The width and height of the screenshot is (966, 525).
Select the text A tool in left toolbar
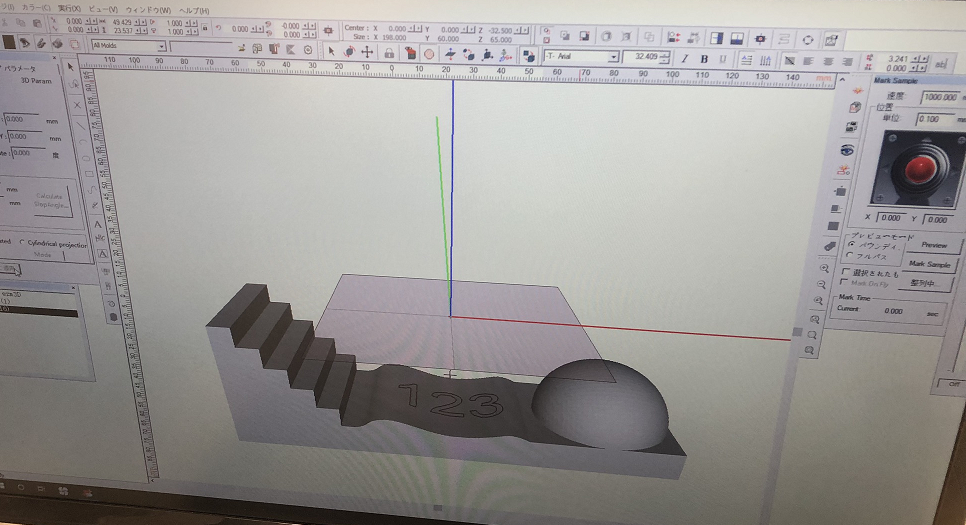point(97,224)
